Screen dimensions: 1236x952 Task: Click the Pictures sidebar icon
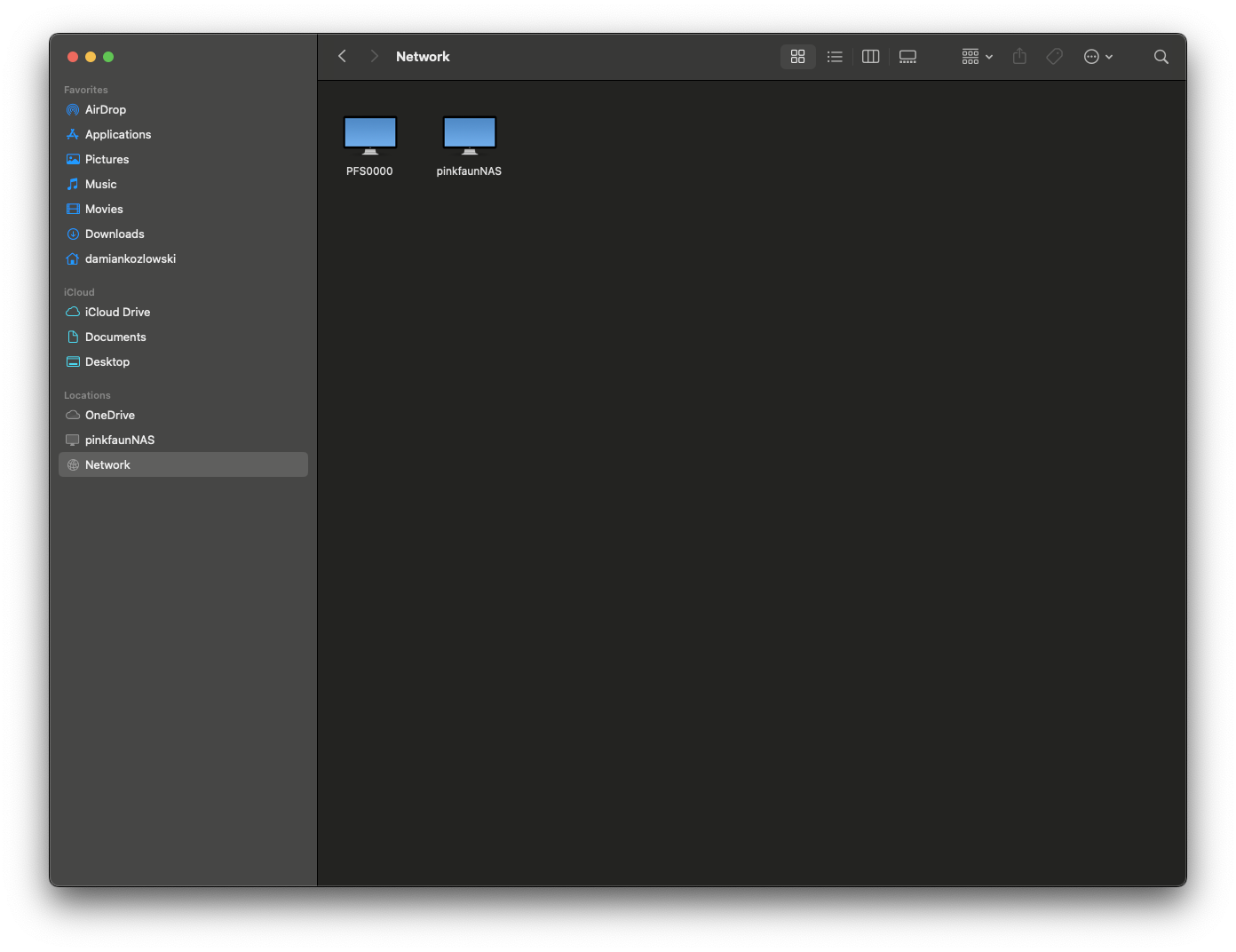point(73,159)
